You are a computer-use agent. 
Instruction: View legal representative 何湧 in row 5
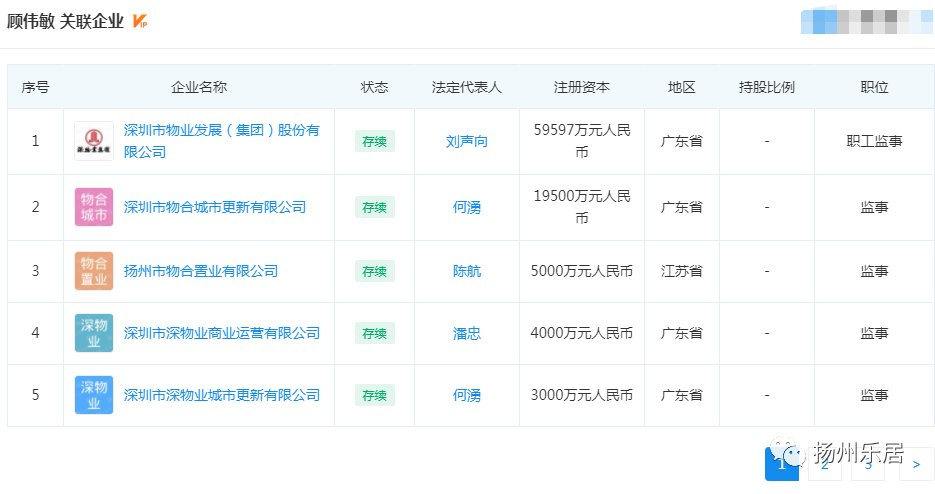pyautogui.click(x=466, y=395)
